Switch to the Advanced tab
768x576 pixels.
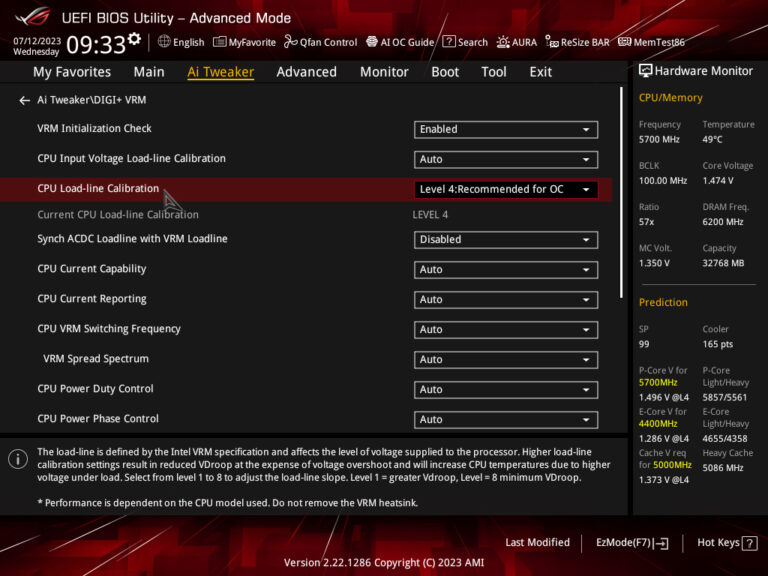(x=306, y=72)
